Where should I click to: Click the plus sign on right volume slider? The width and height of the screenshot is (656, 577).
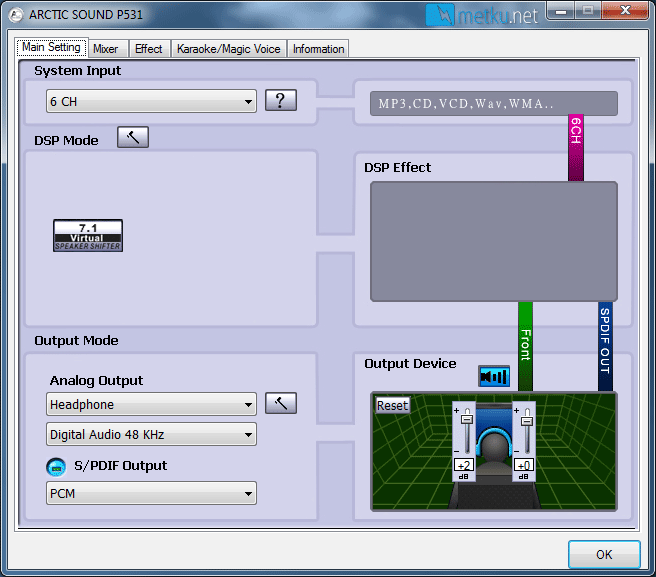517,410
